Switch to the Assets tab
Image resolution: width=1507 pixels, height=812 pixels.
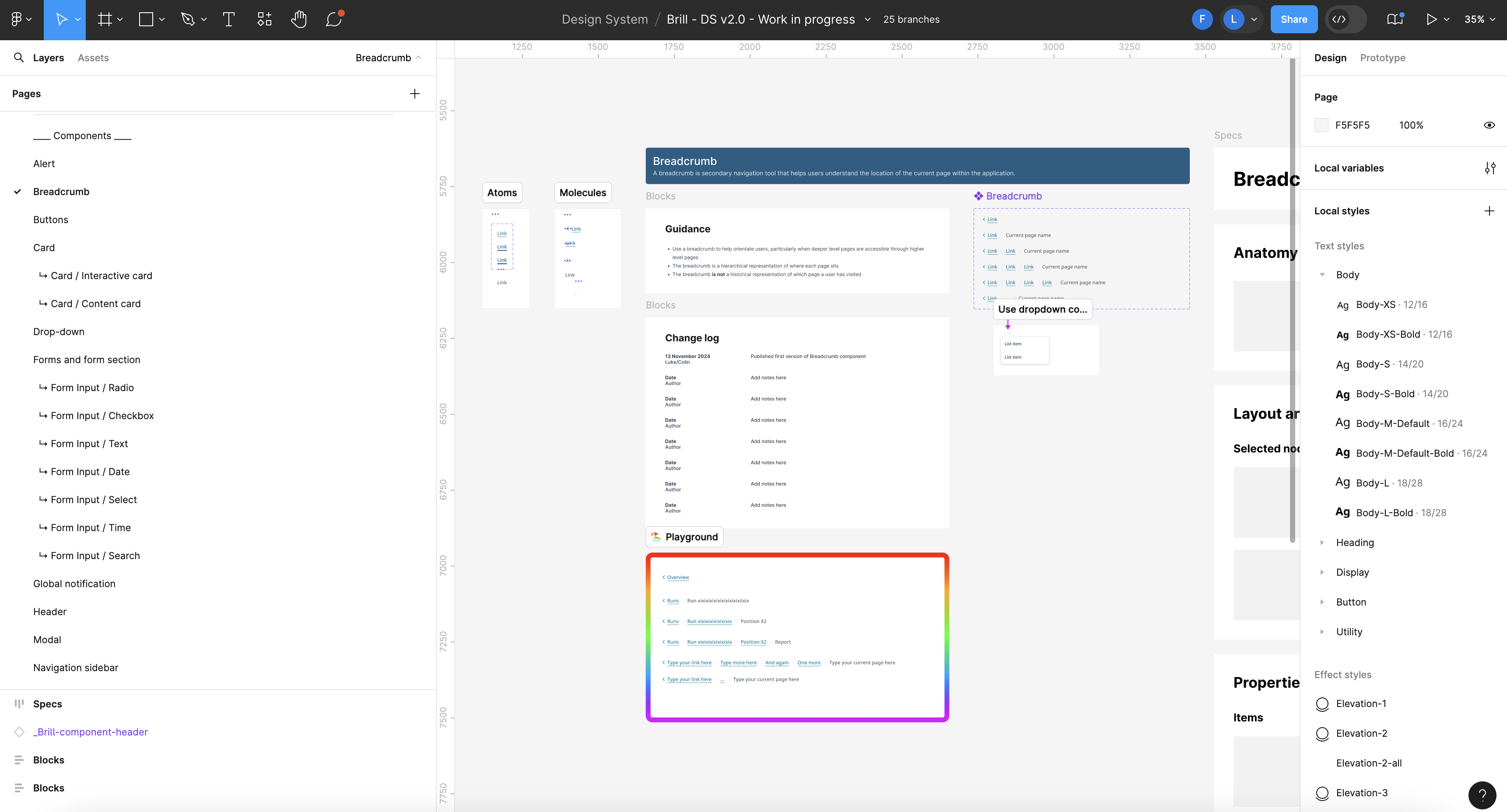click(93, 57)
